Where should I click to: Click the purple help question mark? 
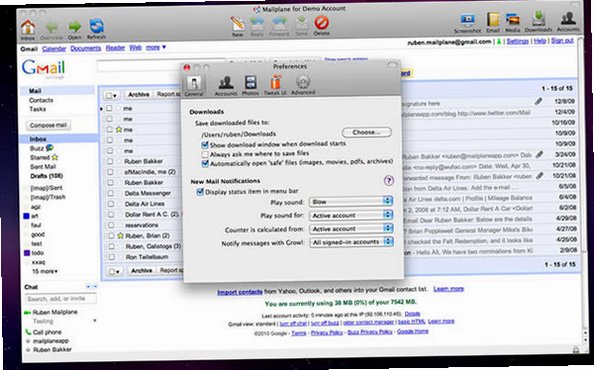tap(389, 180)
